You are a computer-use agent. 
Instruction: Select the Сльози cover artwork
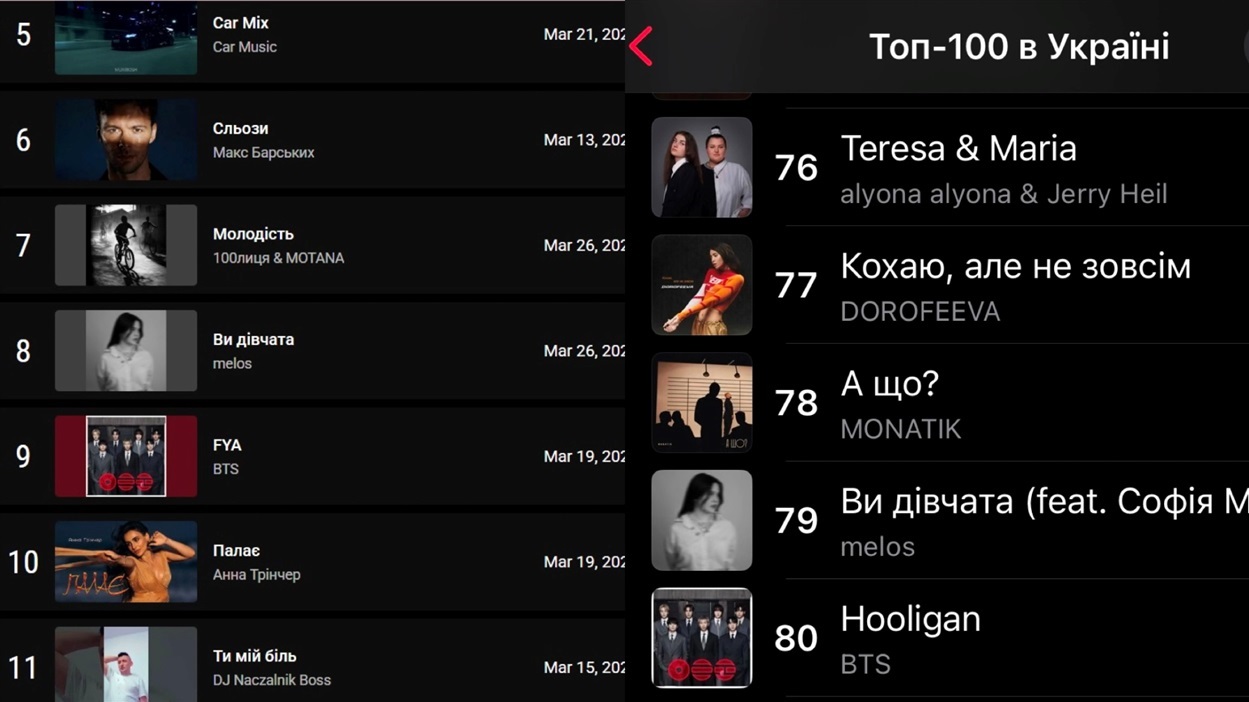point(126,140)
